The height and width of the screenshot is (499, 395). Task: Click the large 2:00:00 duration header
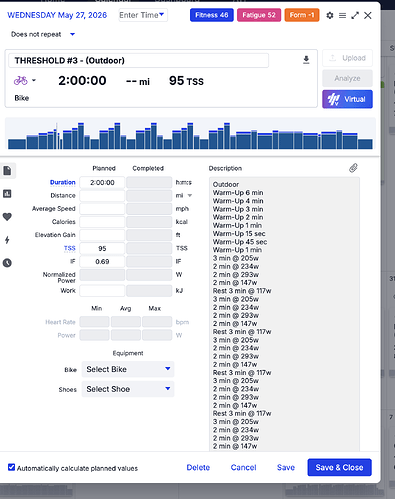(x=82, y=80)
